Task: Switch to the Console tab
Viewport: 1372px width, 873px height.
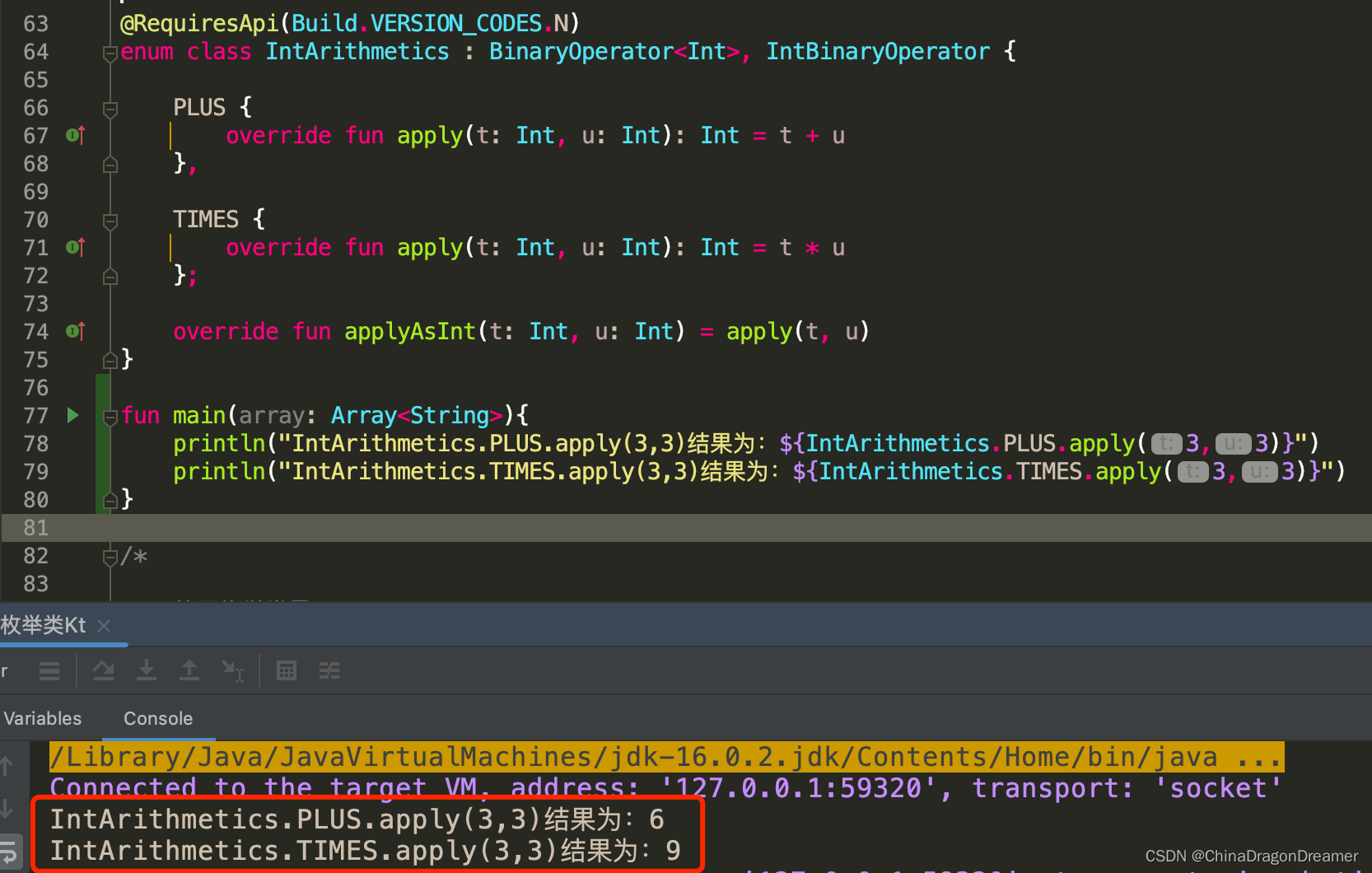Action: click(158, 718)
